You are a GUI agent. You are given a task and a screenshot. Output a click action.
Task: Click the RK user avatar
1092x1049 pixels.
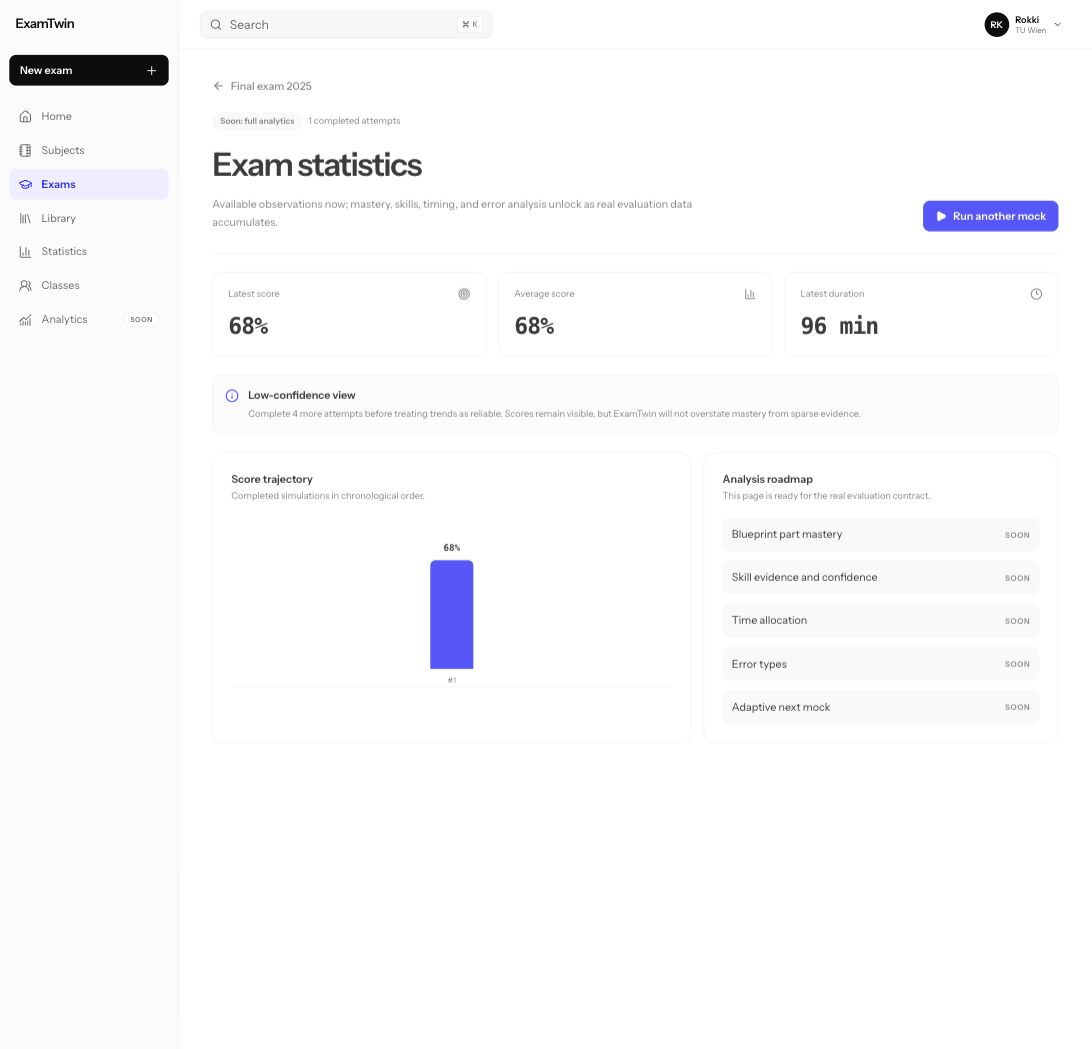point(997,24)
